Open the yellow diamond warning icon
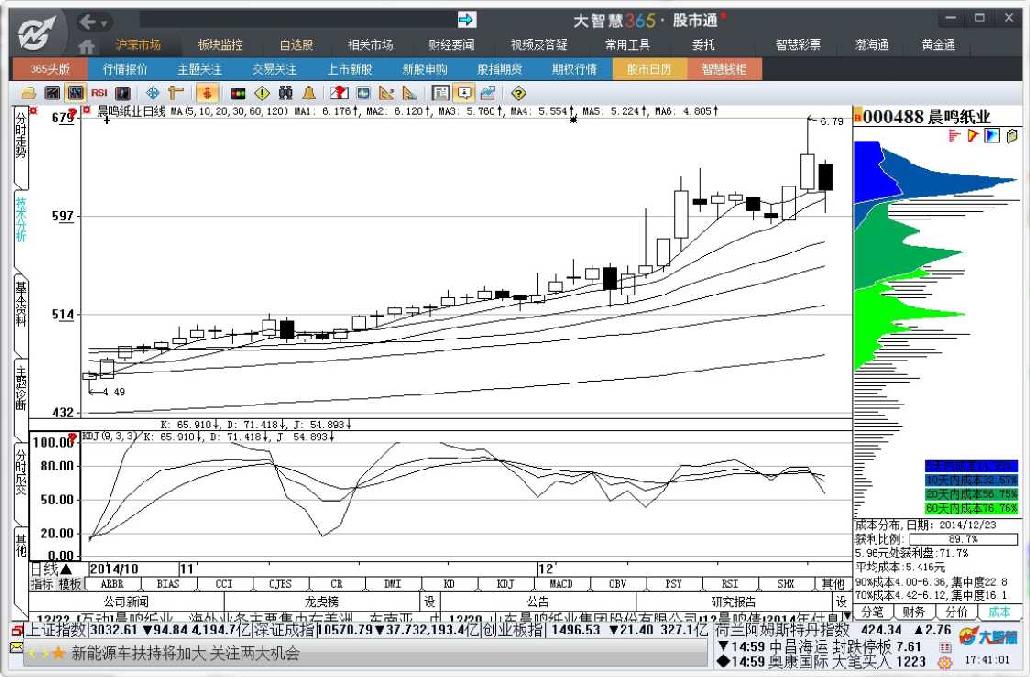Viewport: 1030px width, 677px height. coord(262,93)
